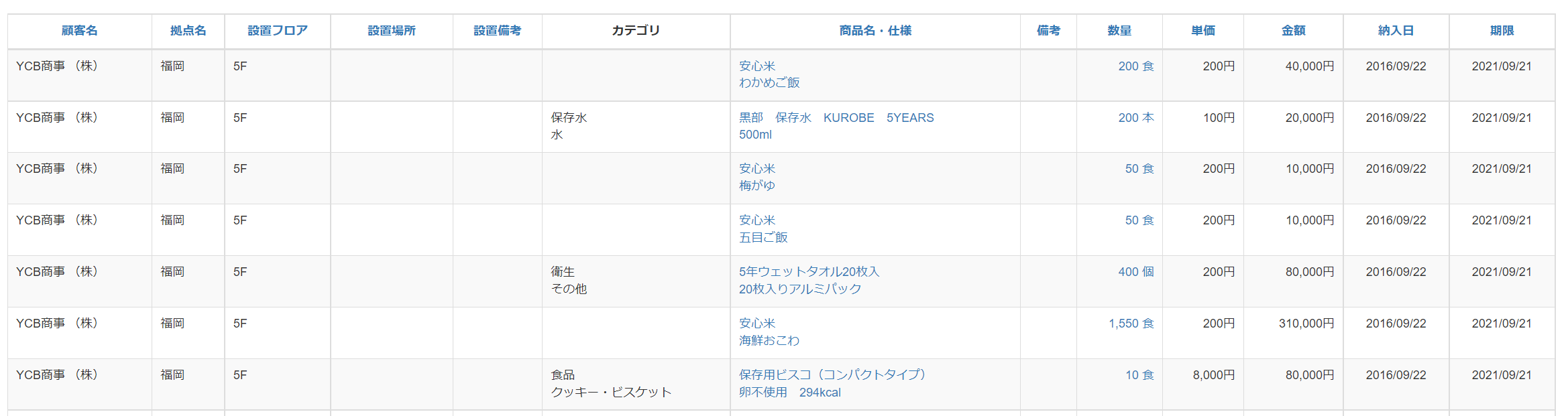Viewport: 1568px width, 416px height.
Task: Click the 1,550 食 quantity link
Action: tap(1131, 324)
